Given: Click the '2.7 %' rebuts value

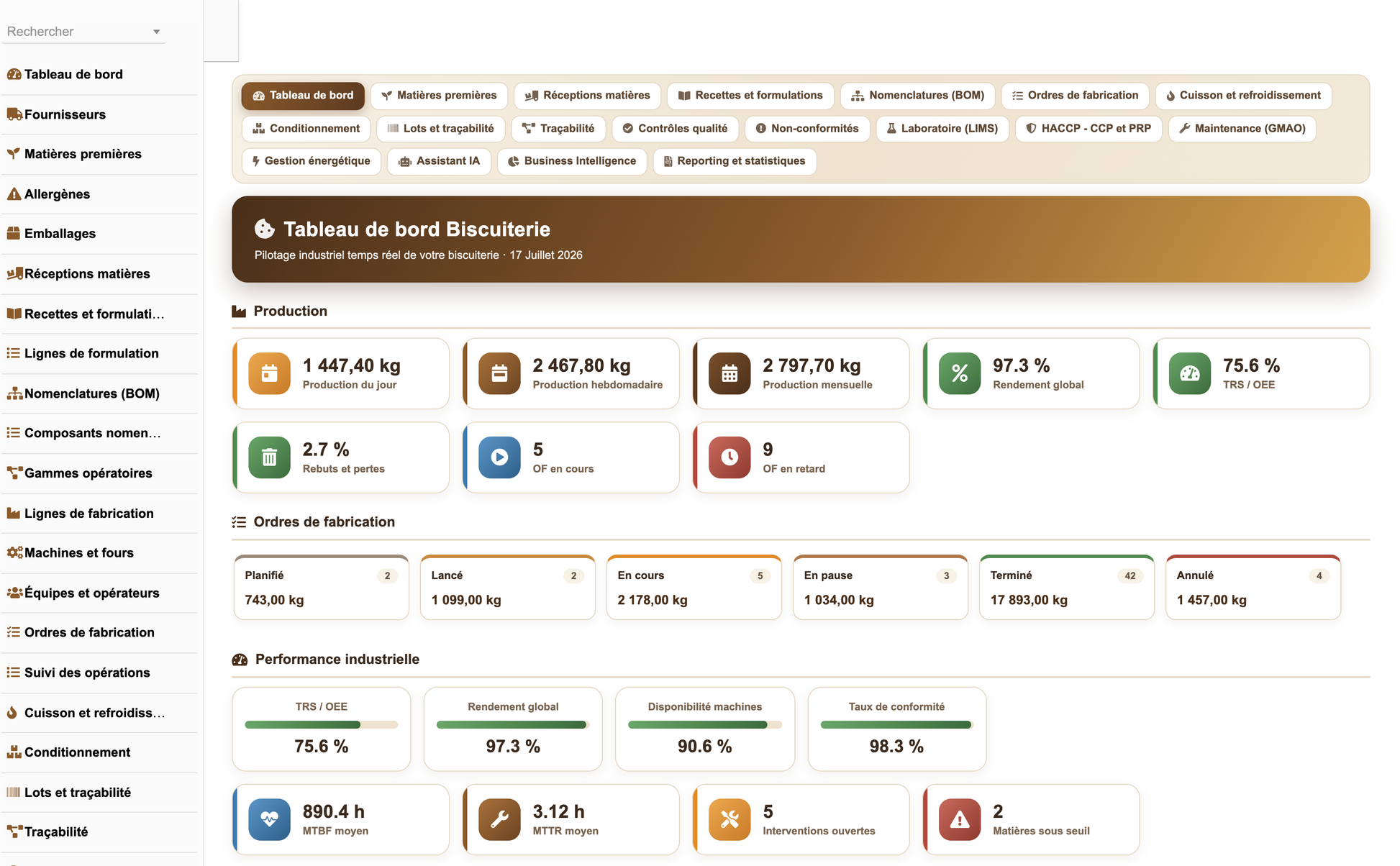Looking at the screenshot, I should click(326, 450).
